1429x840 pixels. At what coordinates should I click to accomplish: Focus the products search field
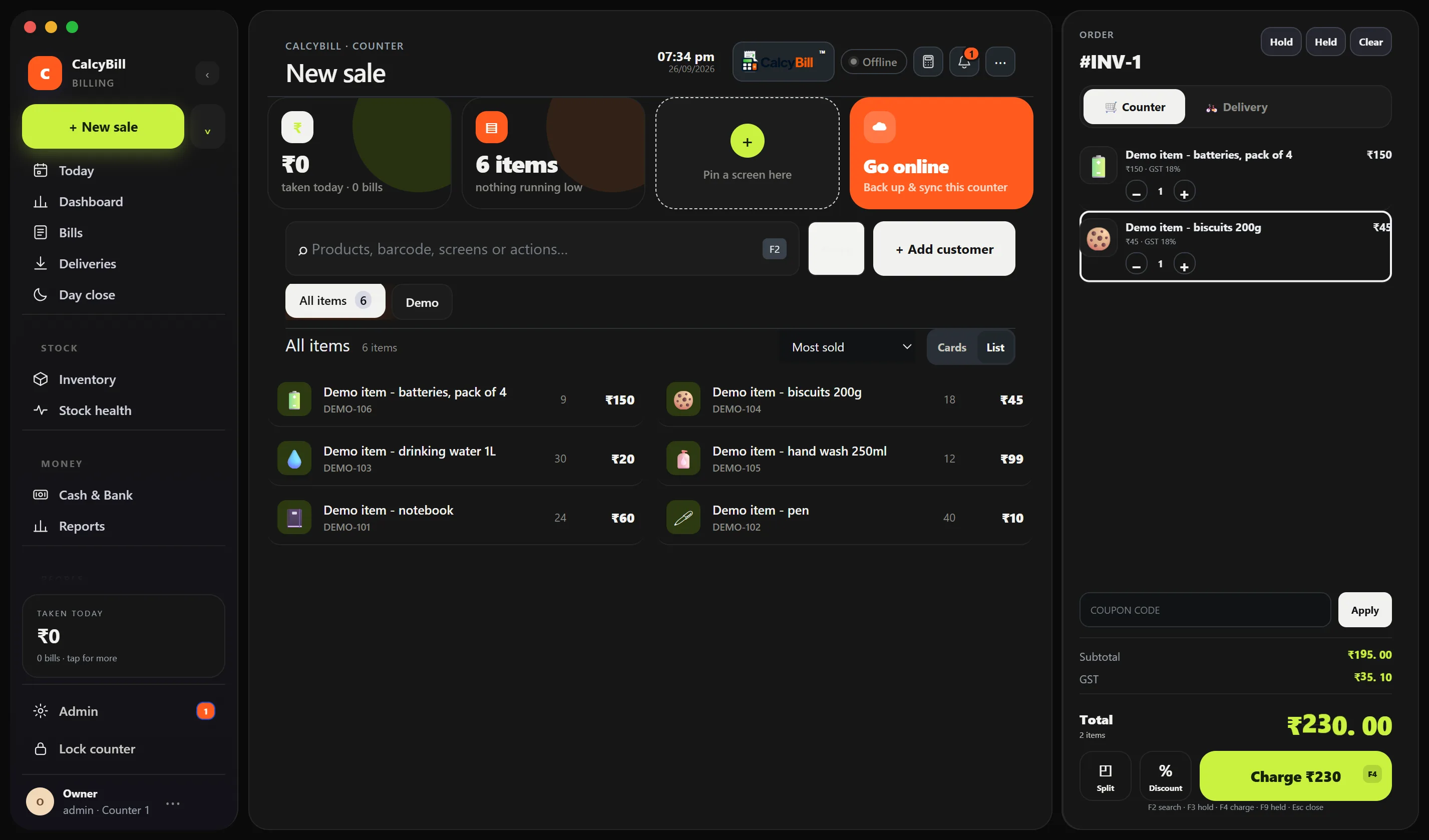[542, 249]
